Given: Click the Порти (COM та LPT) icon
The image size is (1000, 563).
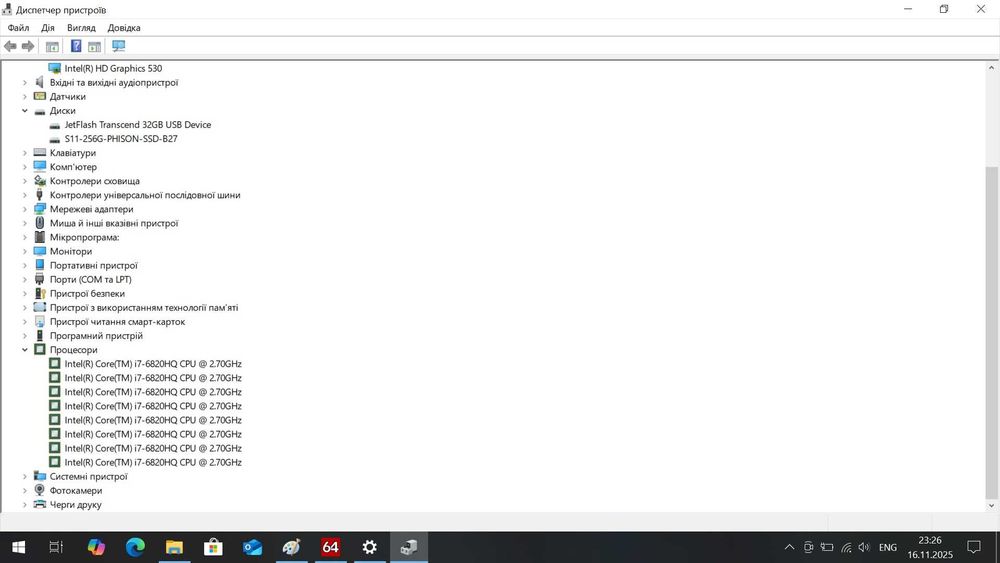Looking at the screenshot, I should (40, 279).
